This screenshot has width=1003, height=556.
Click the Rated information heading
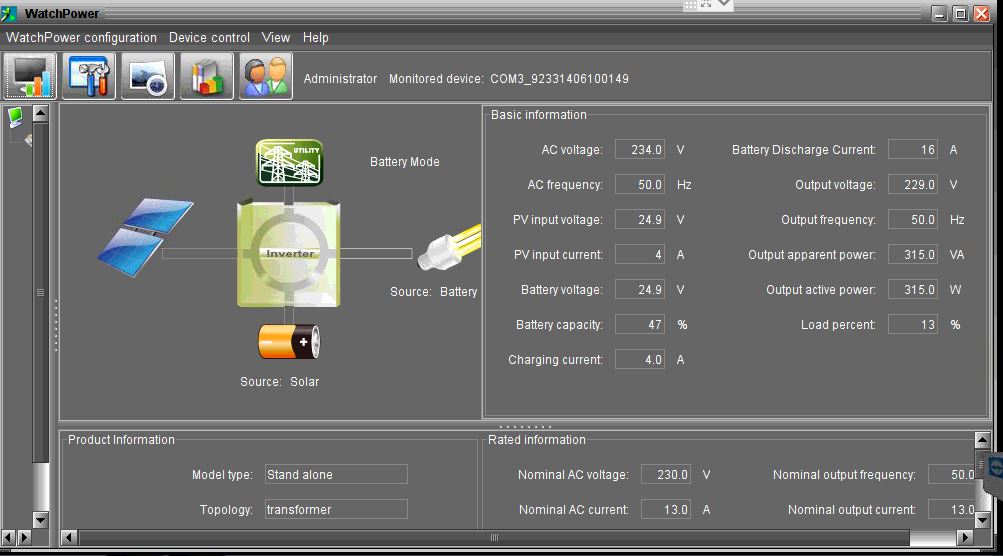coord(537,440)
